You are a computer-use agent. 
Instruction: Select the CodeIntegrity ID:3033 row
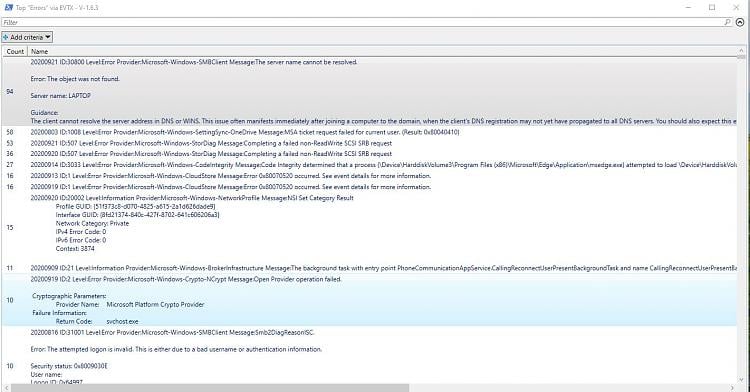tap(370, 165)
